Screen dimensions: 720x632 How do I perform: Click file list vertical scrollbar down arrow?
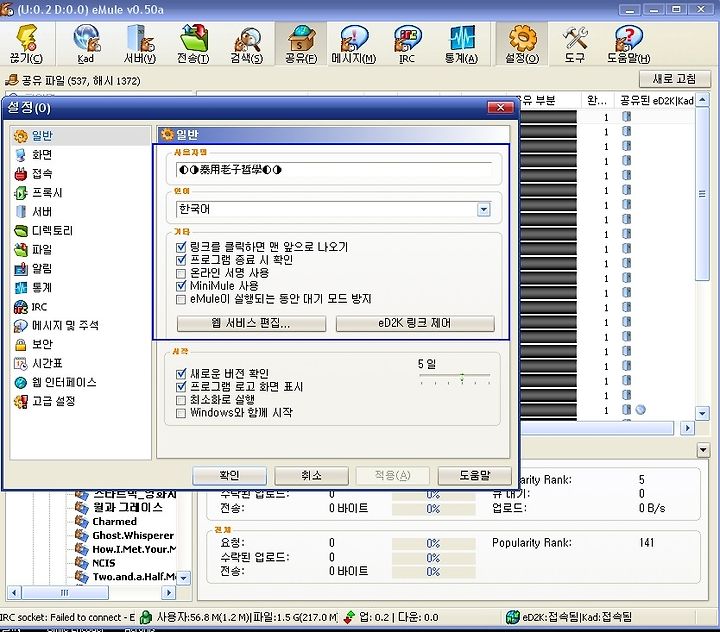tap(702, 413)
